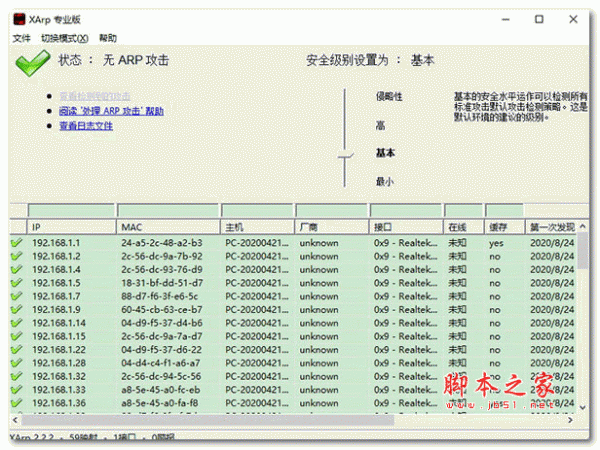Viewport: 600px width, 450px height.
Task: Open the 帮助 menu
Action: point(108,38)
